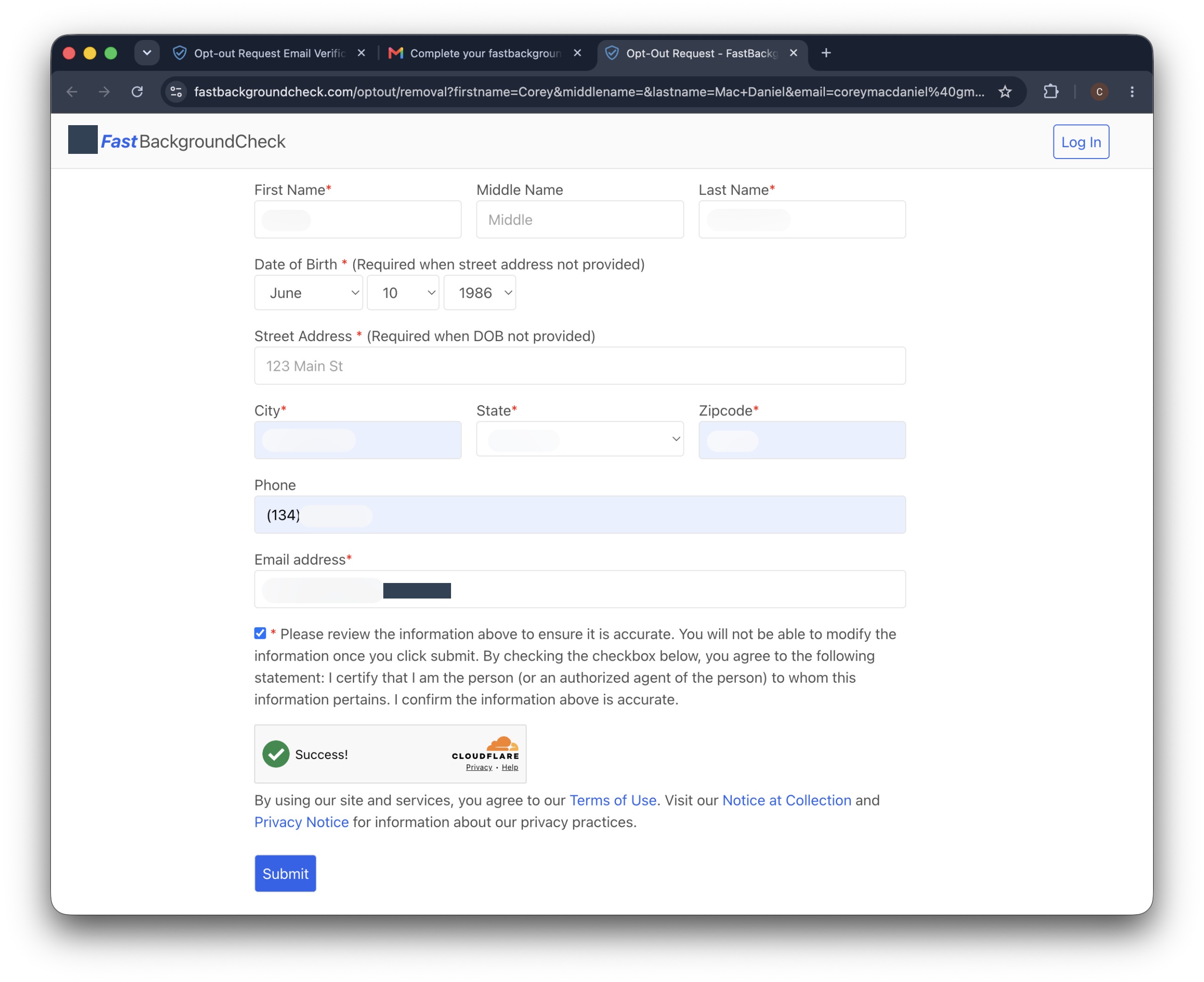1204x982 pixels.
Task: Click the URL address bar text
Action: [x=589, y=92]
